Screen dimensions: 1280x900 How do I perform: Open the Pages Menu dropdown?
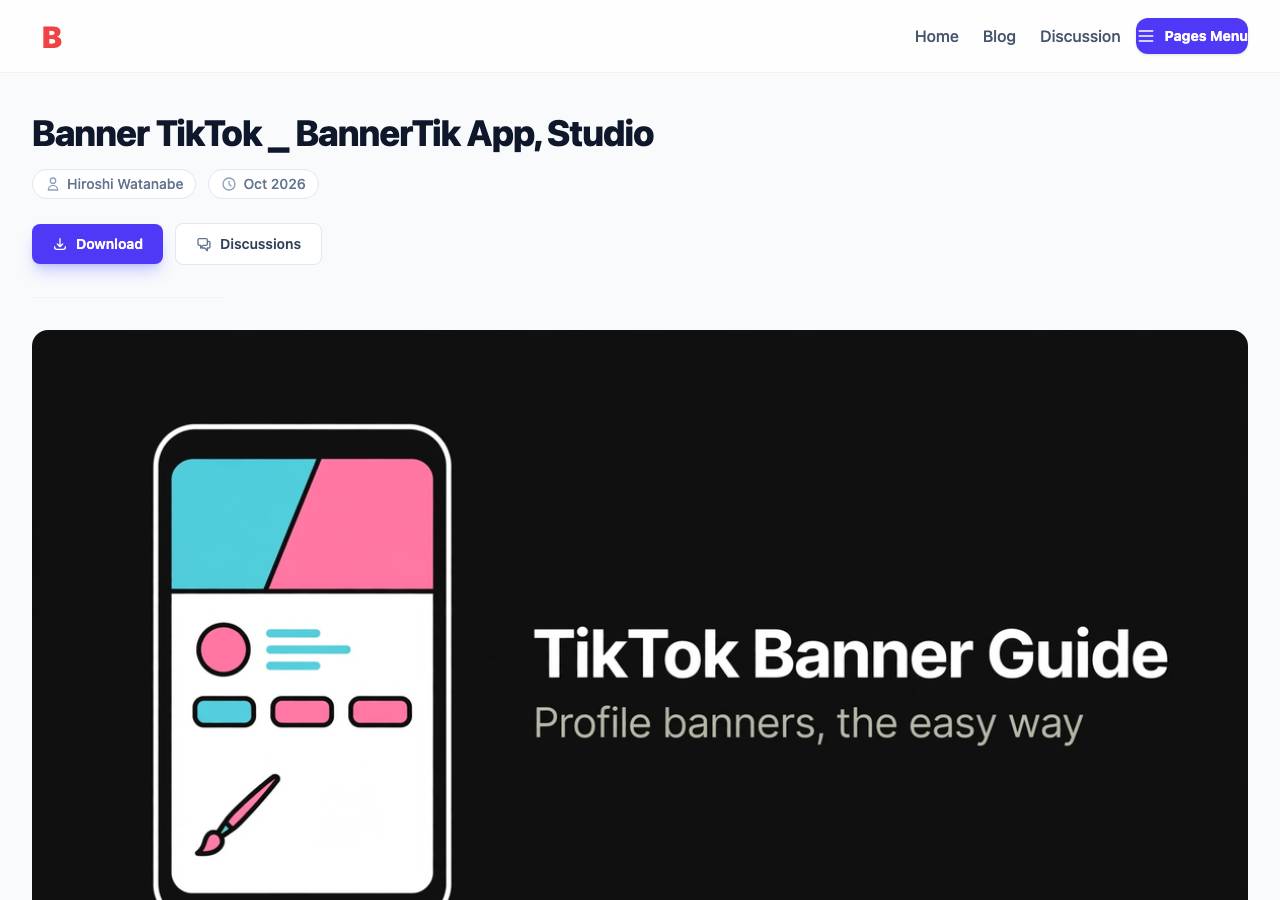click(1192, 36)
